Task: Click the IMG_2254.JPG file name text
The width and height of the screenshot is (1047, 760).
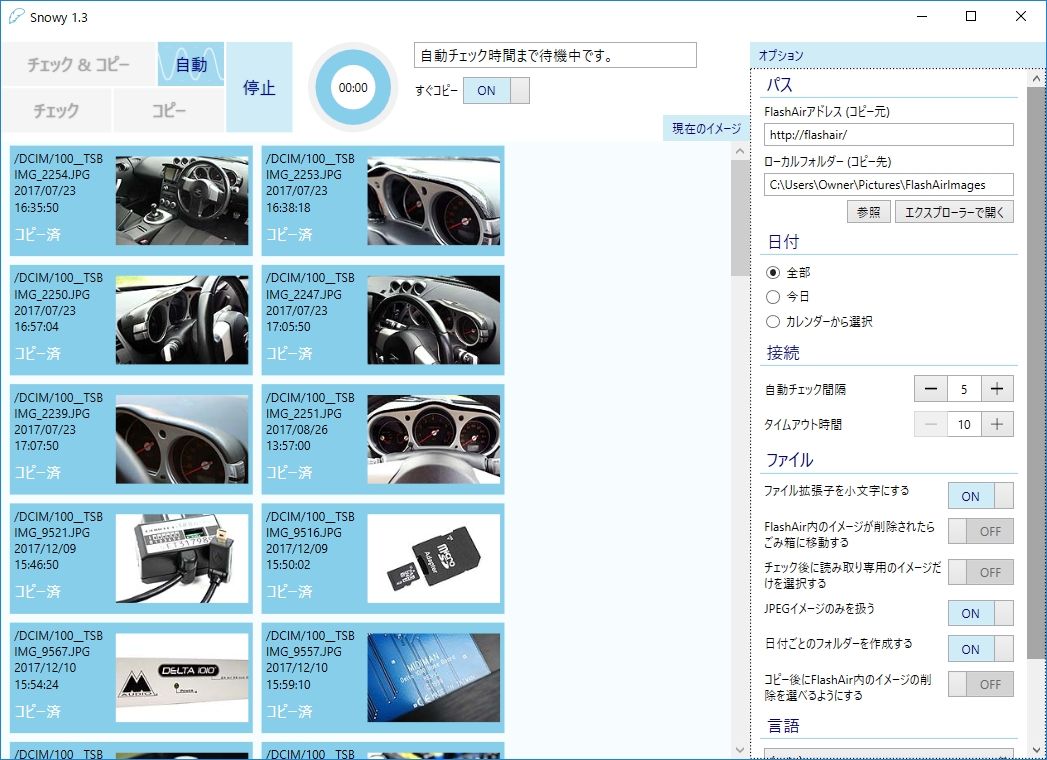Action: pos(52,175)
